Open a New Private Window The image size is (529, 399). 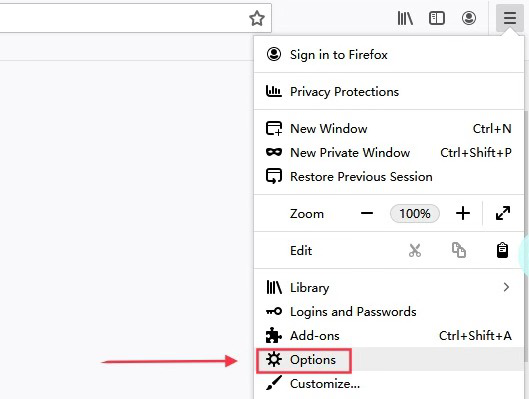[389, 152]
